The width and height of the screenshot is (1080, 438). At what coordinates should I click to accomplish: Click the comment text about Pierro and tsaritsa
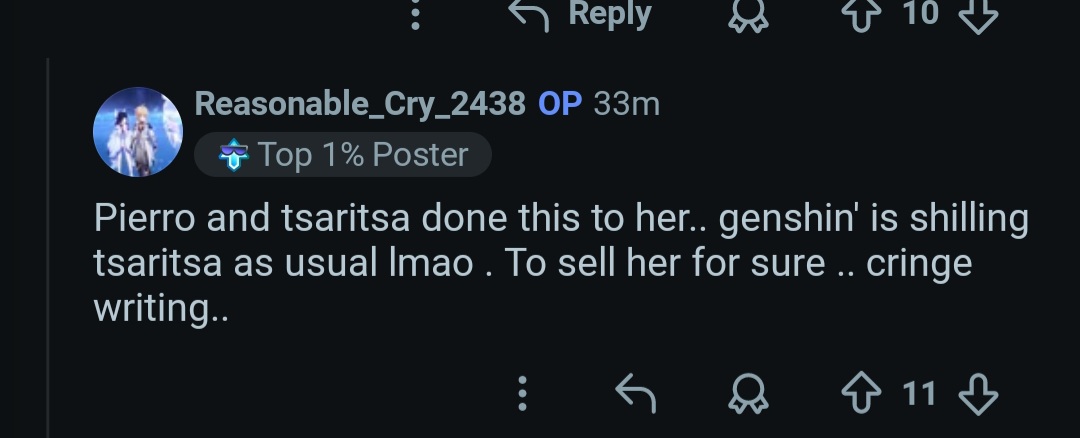tap(561, 262)
